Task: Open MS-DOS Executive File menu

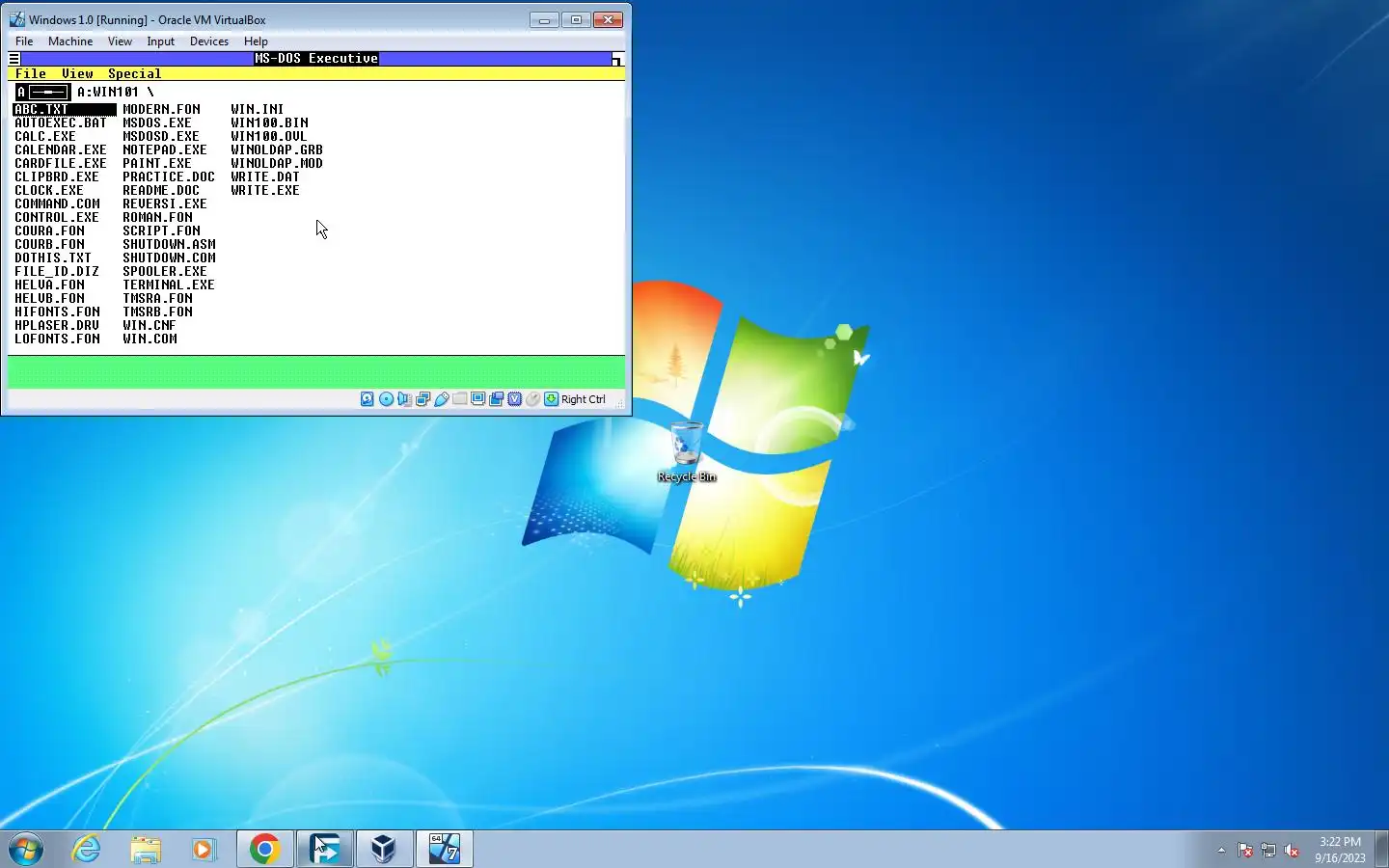Action: coord(31,74)
